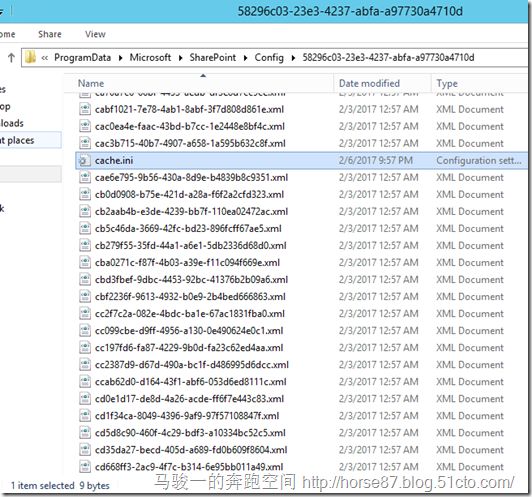Click the XML icon of cc197fd6-fa87-4229-9b0d-fa23c62ed4aa.xml
Viewport: 532px width, 497px height.
[x=85, y=347]
